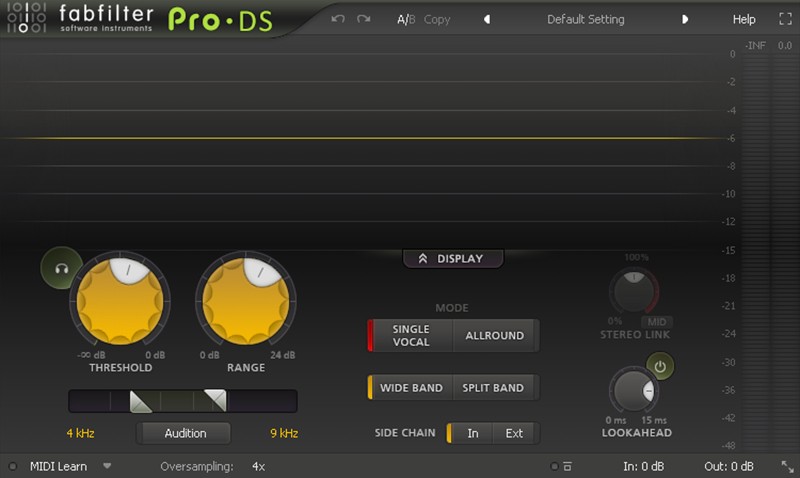Toggle full screen mode icon

click(785, 19)
